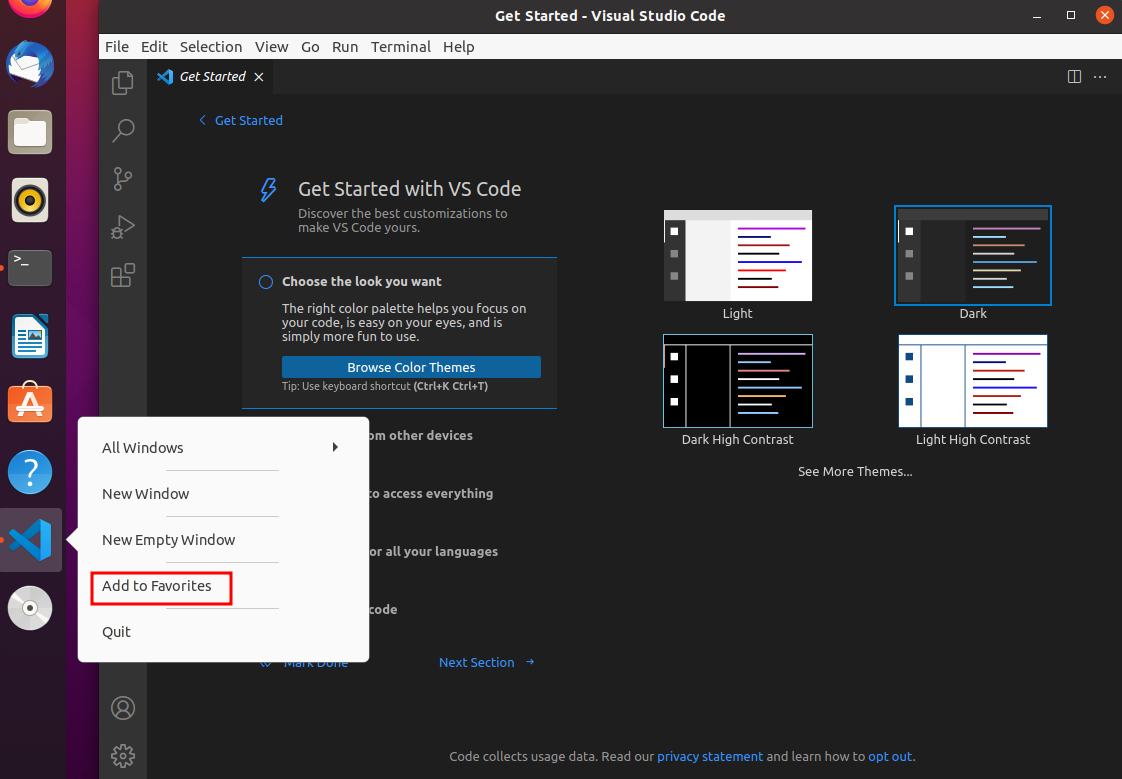Click the lightning bolt Get Started icon
1122x779 pixels.
(x=268, y=190)
